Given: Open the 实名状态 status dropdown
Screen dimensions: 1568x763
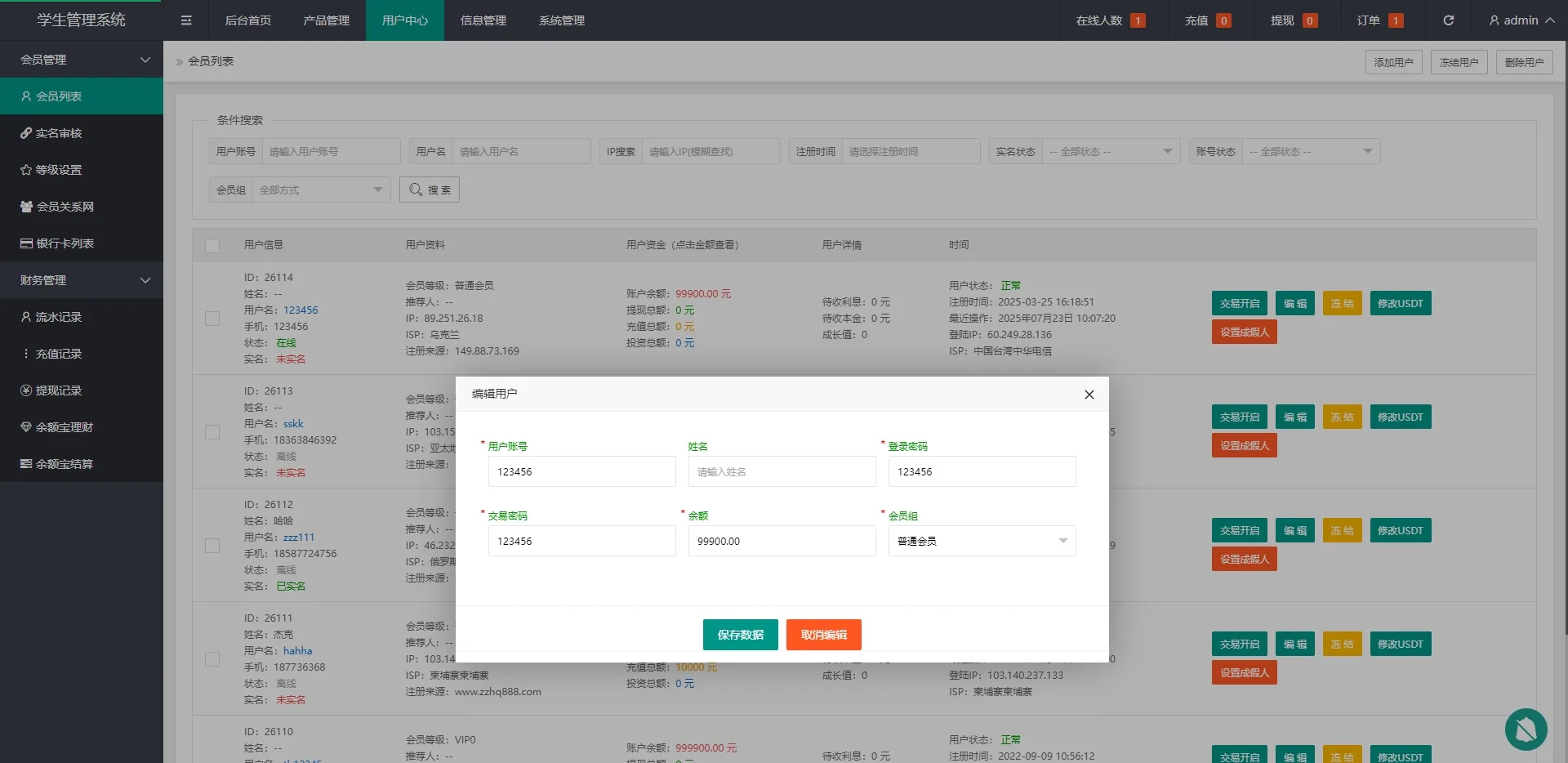Looking at the screenshot, I should (1111, 151).
